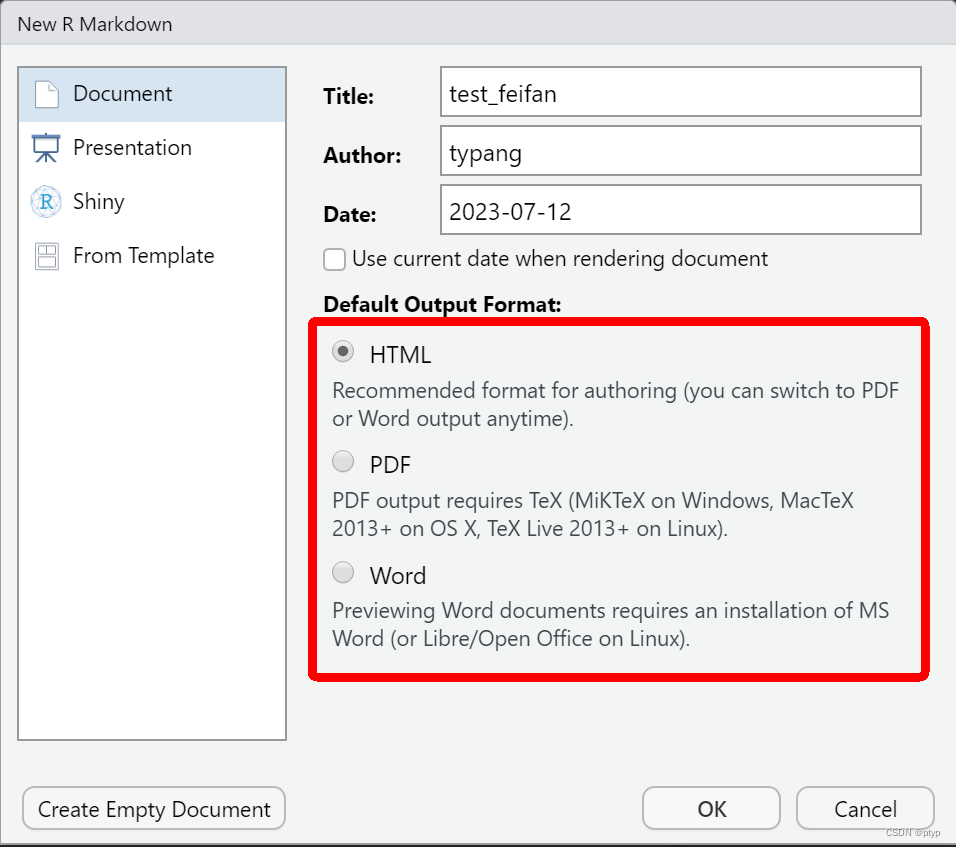Image resolution: width=956 pixels, height=847 pixels.
Task: Click the 'Default Output Format:' heading
Action: (x=442, y=304)
